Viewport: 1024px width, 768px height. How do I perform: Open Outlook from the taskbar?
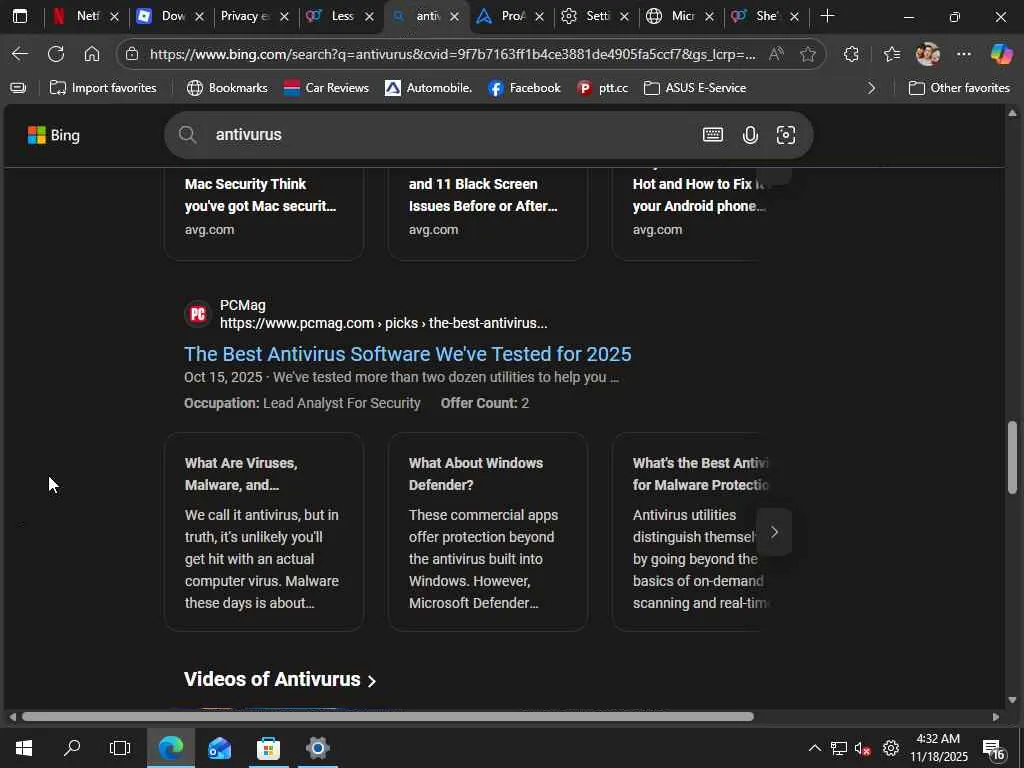pyautogui.click(x=219, y=748)
